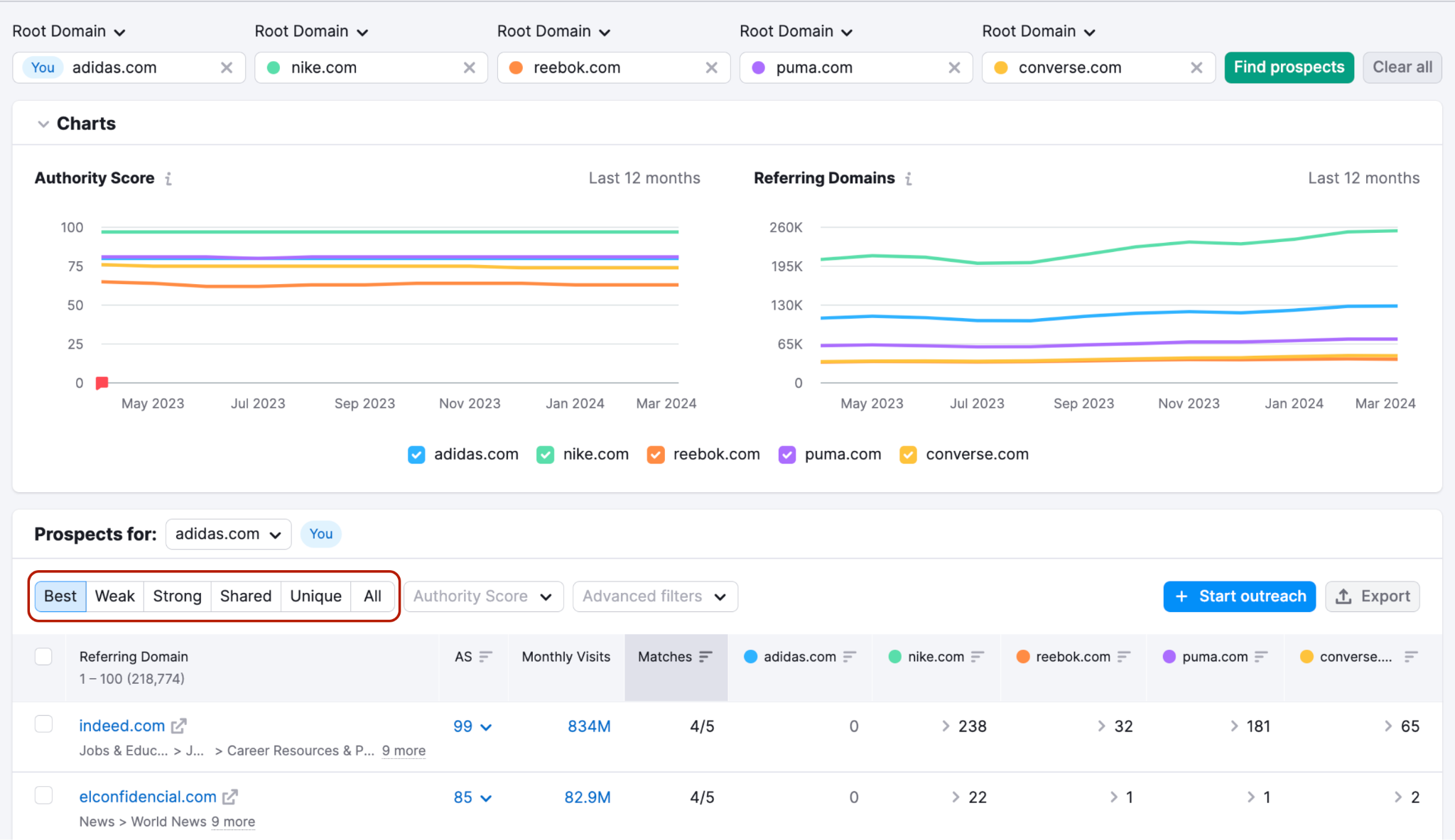Remove nike.com with its X icon
Image resolution: width=1455 pixels, height=840 pixels.
tap(470, 67)
